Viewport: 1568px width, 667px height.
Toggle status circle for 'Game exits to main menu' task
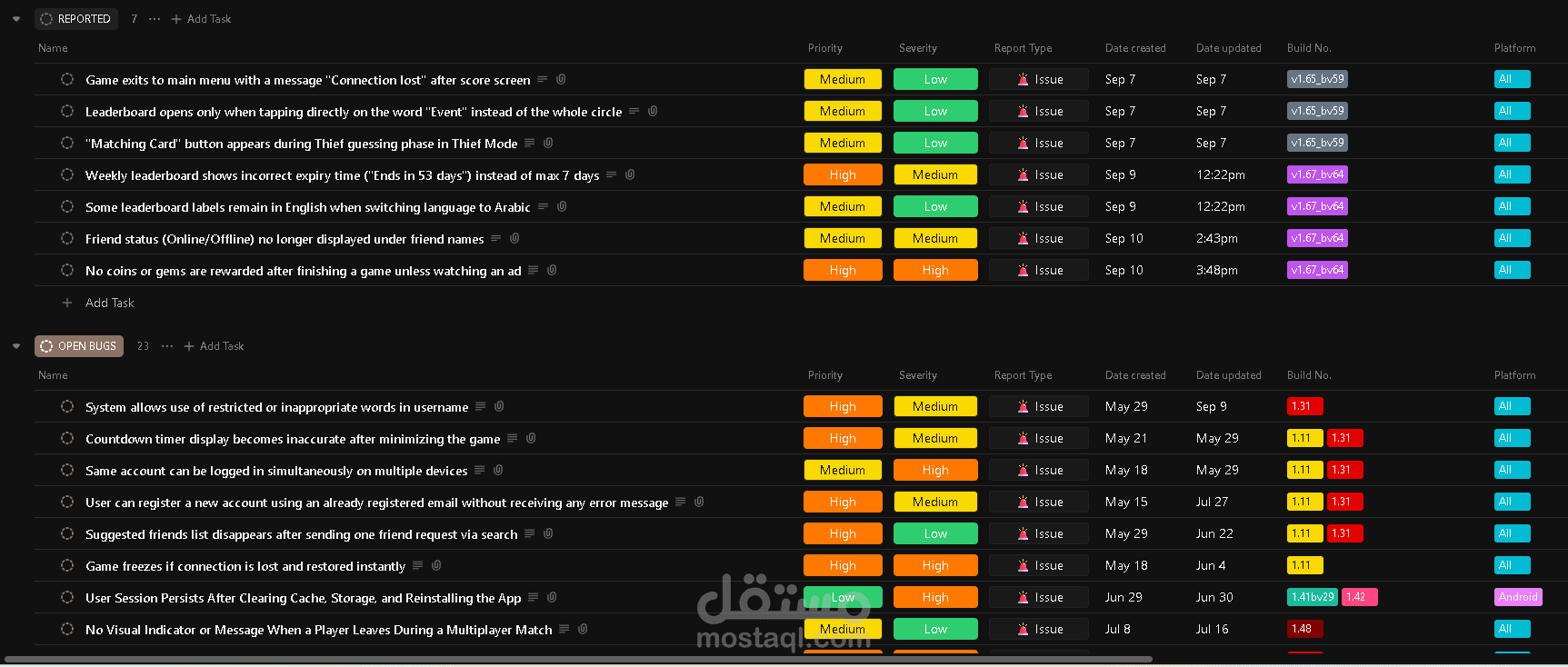(67, 79)
